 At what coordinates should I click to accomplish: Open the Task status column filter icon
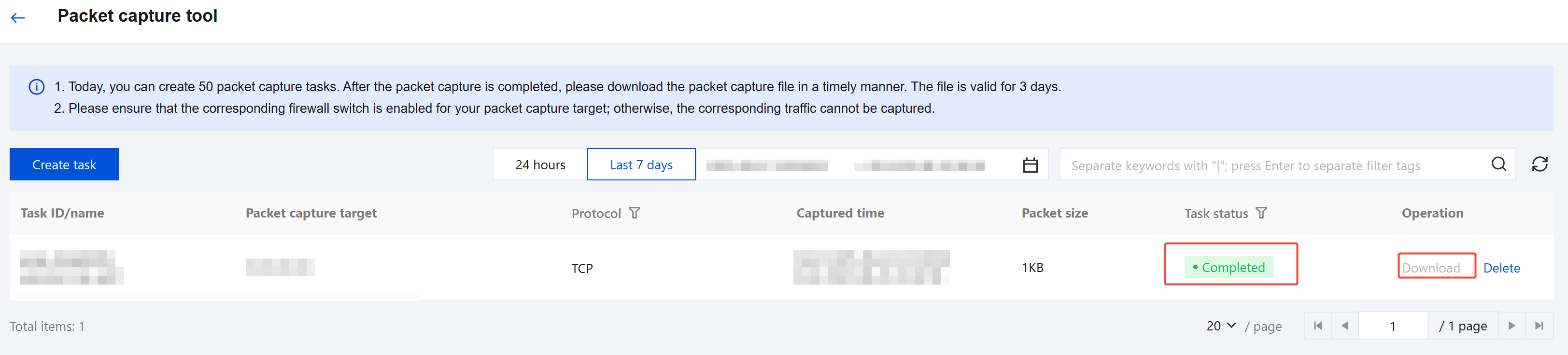click(1261, 213)
